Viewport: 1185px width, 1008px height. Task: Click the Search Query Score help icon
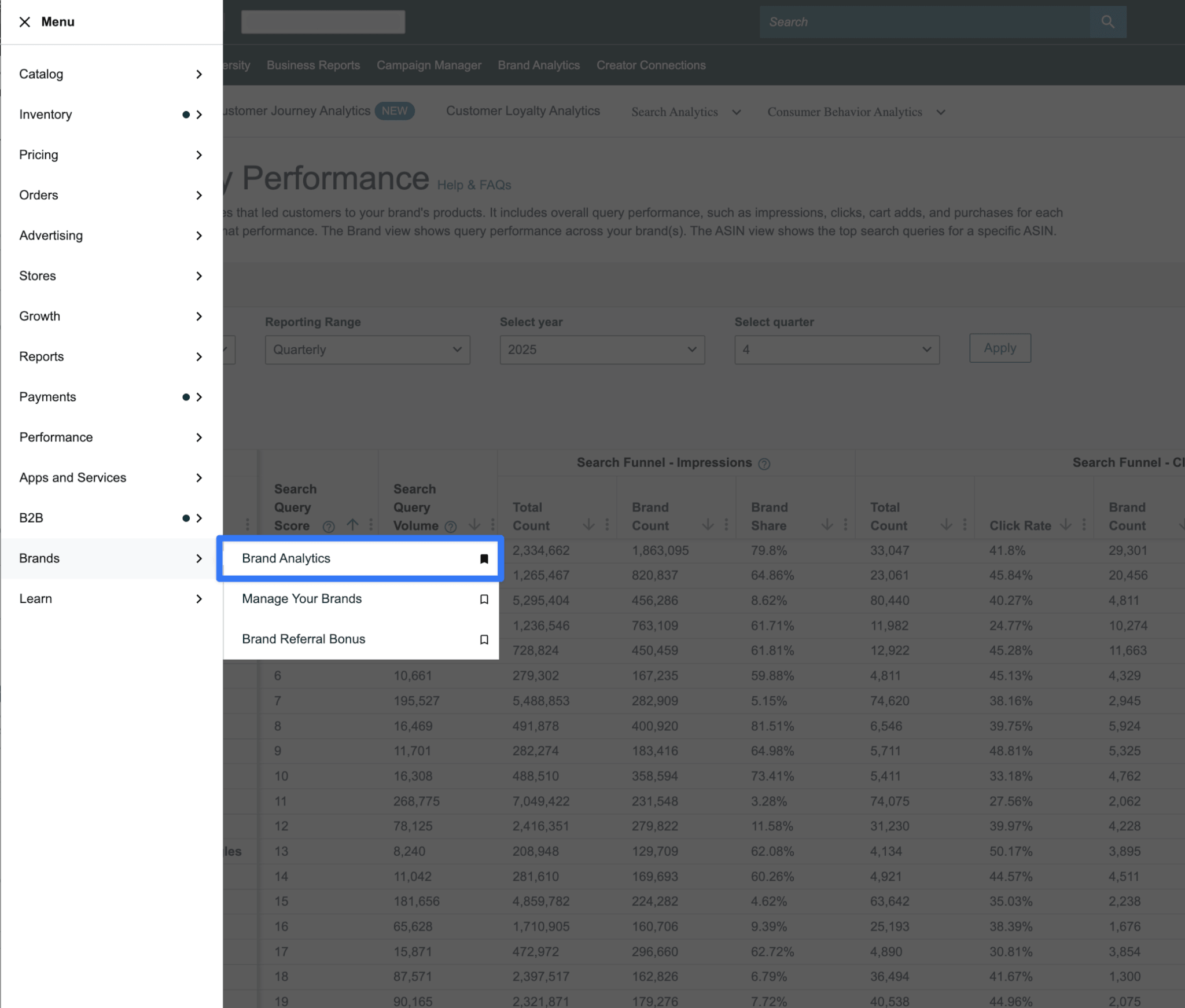click(x=329, y=527)
